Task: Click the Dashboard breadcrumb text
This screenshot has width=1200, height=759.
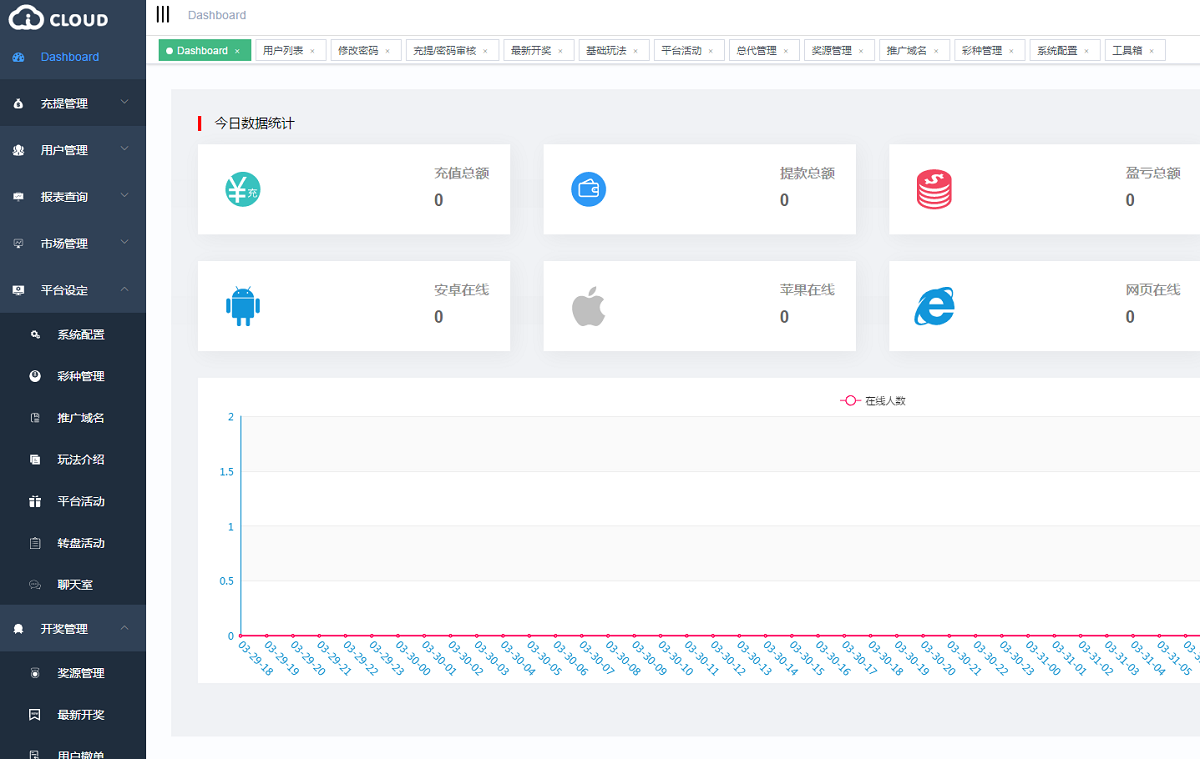Action: [217, 15]
